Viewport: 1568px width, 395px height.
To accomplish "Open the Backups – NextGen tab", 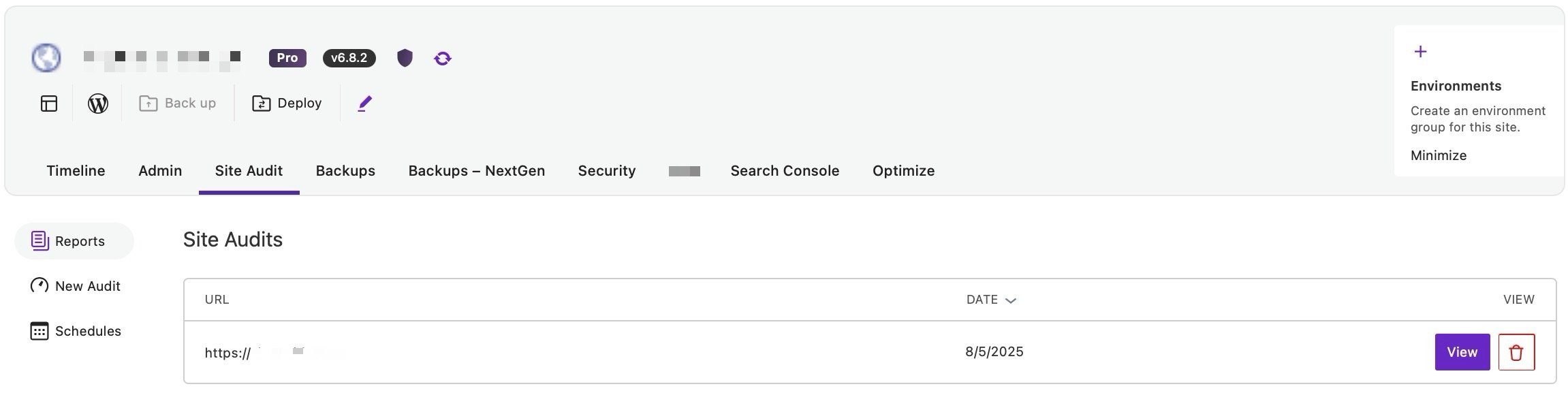I will (x=476, y=171).
